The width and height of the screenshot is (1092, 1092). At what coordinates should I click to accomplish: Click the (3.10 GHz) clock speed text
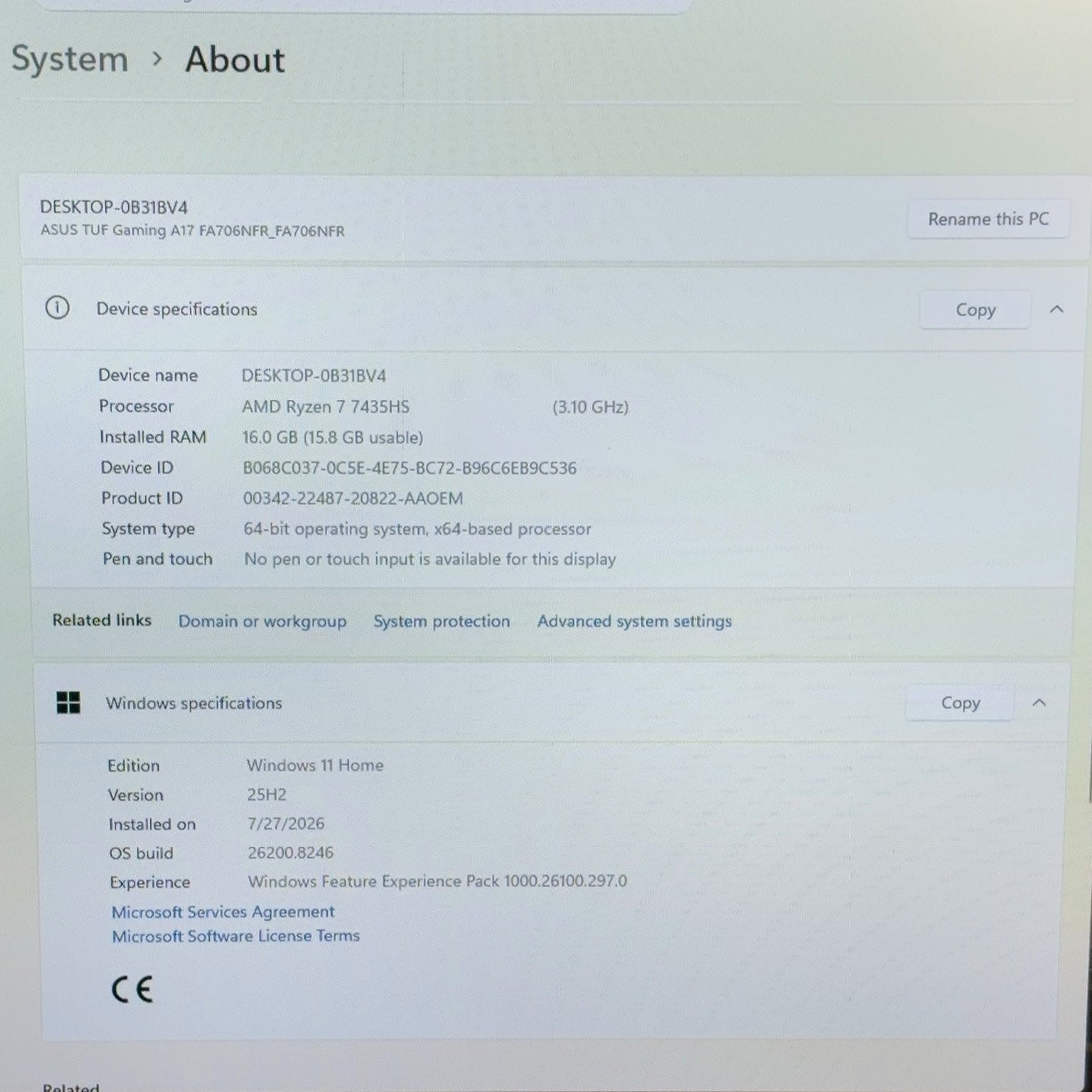(590, 407)
